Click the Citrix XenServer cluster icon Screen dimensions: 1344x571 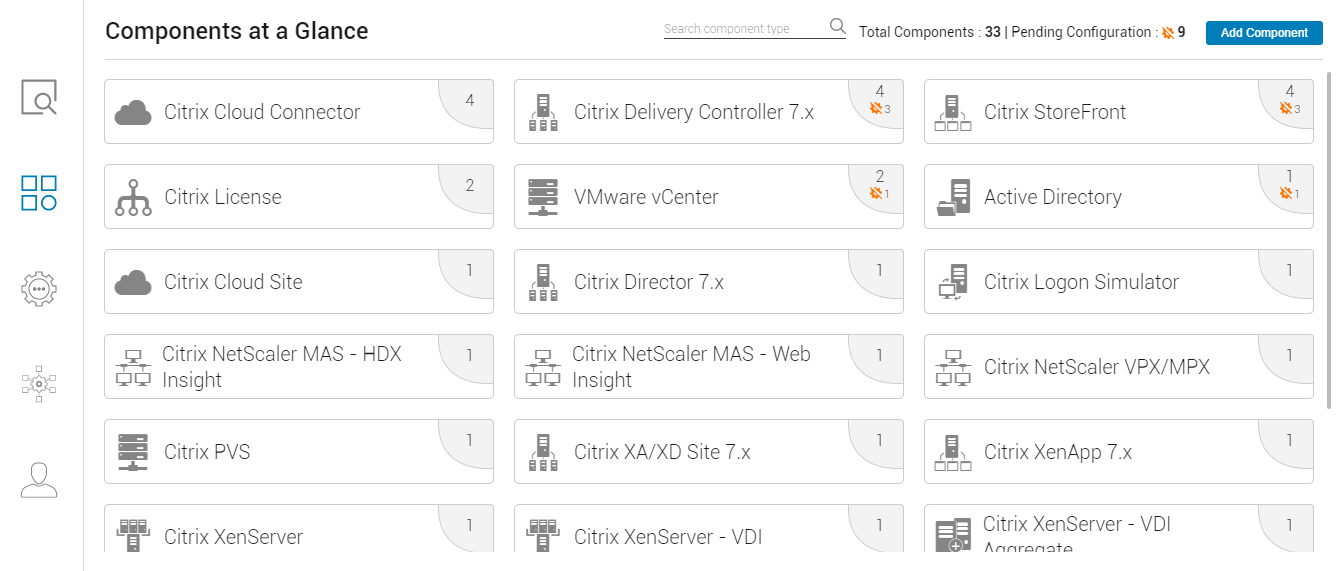coord(133,536)
